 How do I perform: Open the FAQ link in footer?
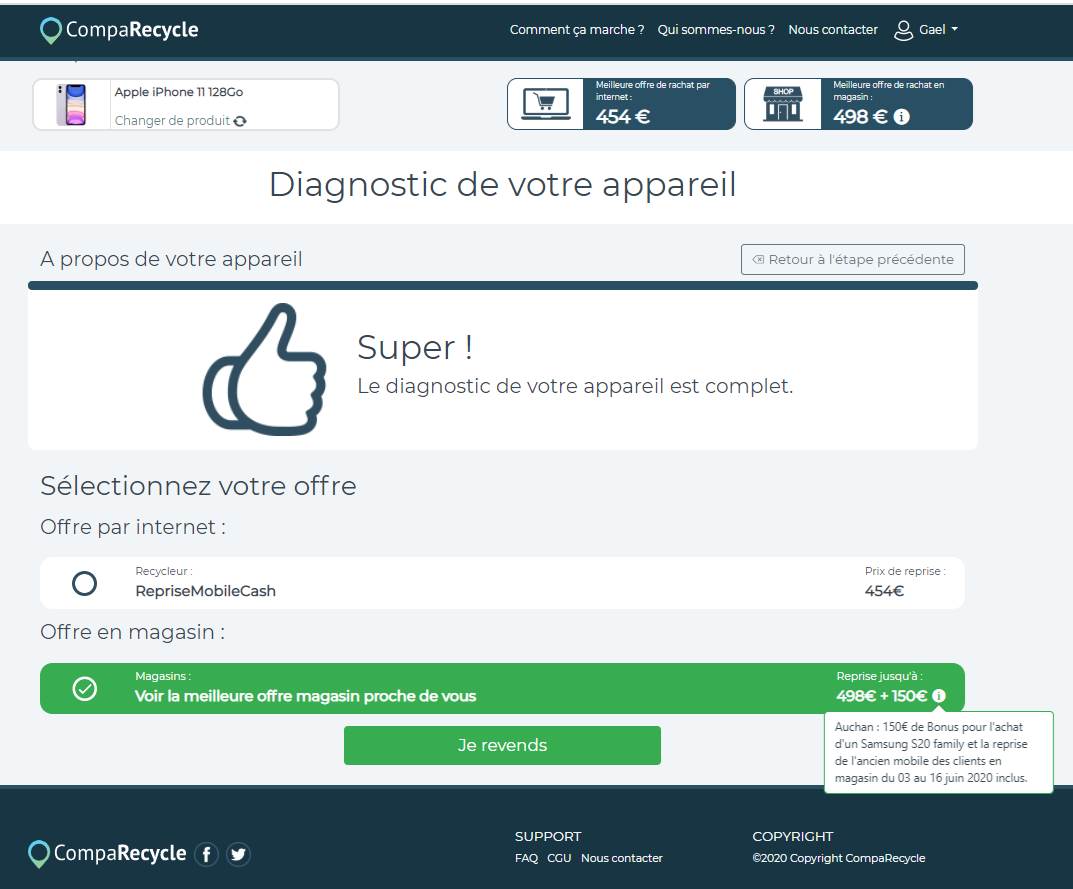click(526, 858)
